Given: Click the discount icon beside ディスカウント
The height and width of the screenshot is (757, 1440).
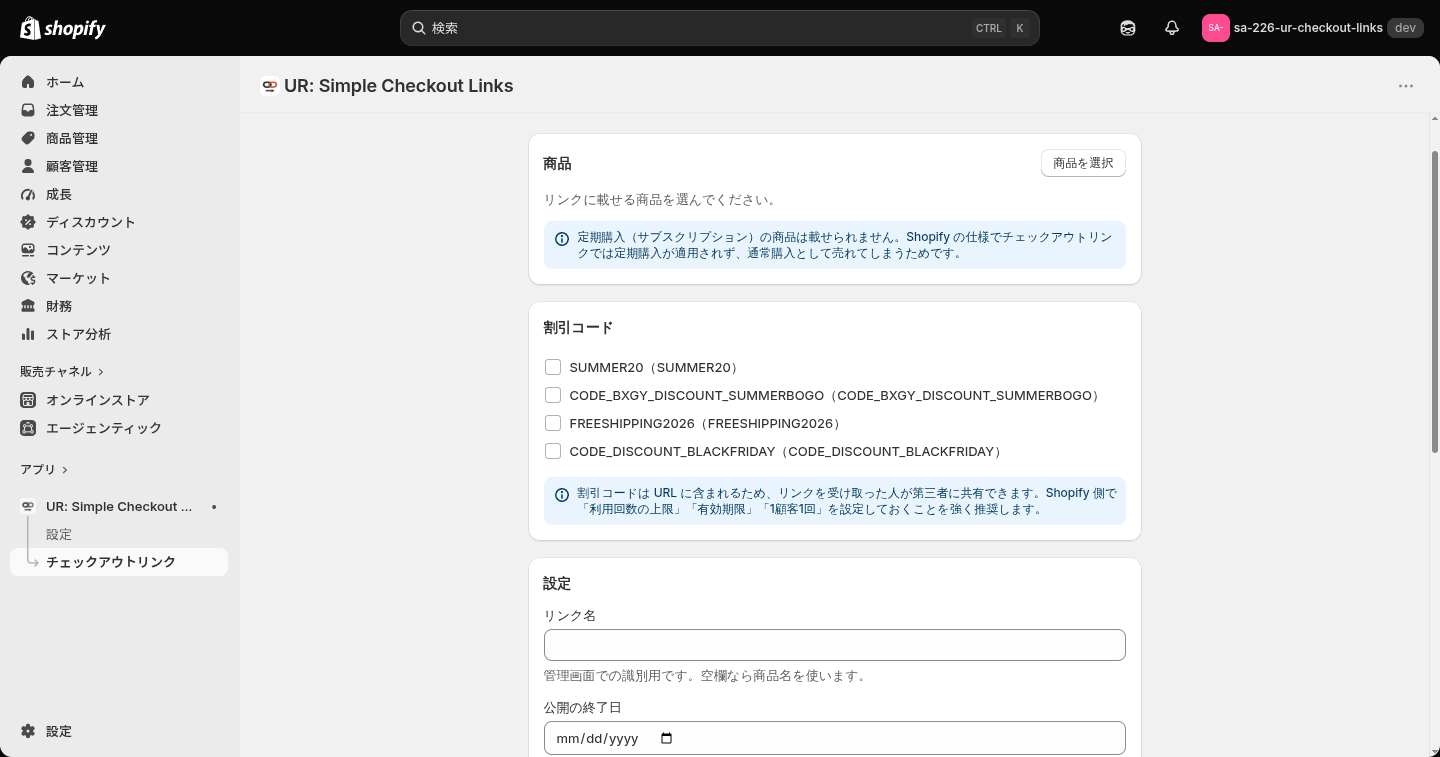Looking at the screenshot, I should [x=28, y=222].
